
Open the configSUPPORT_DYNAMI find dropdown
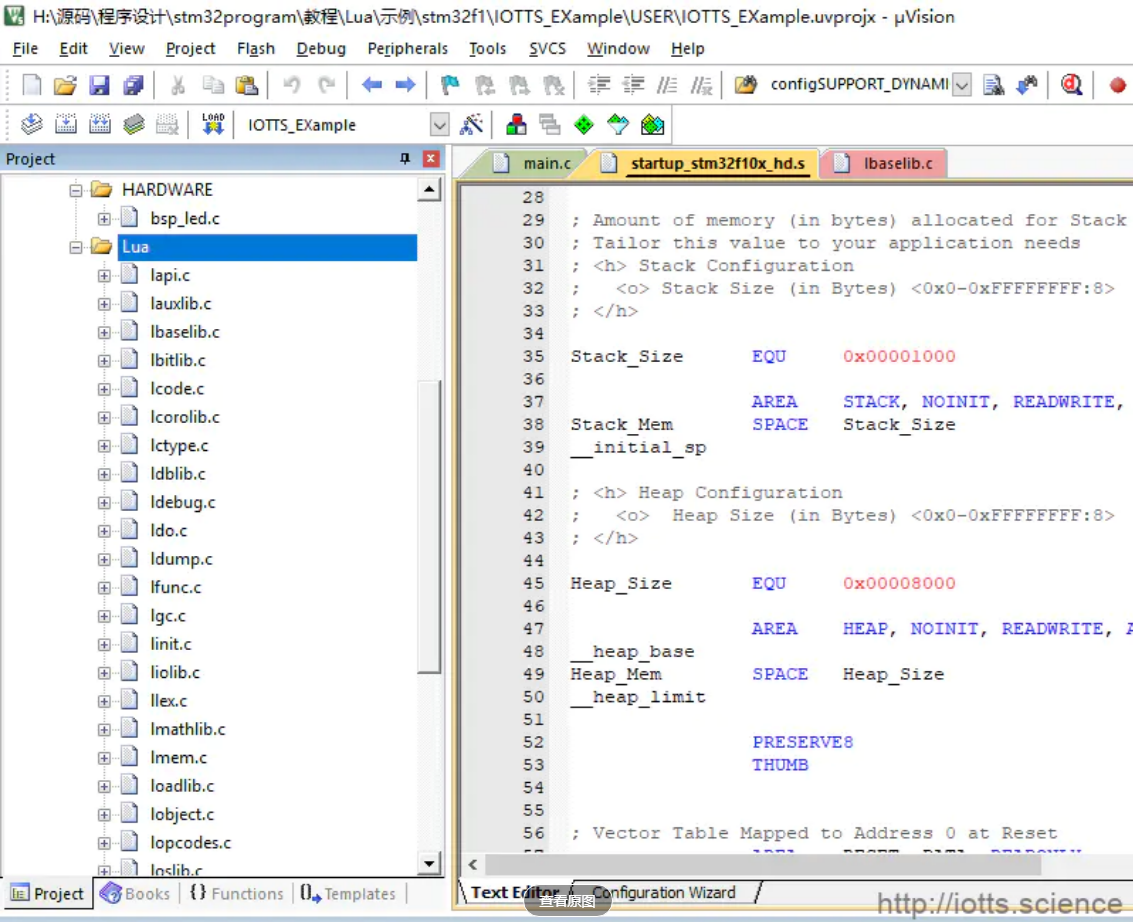[x=961, y=85]
